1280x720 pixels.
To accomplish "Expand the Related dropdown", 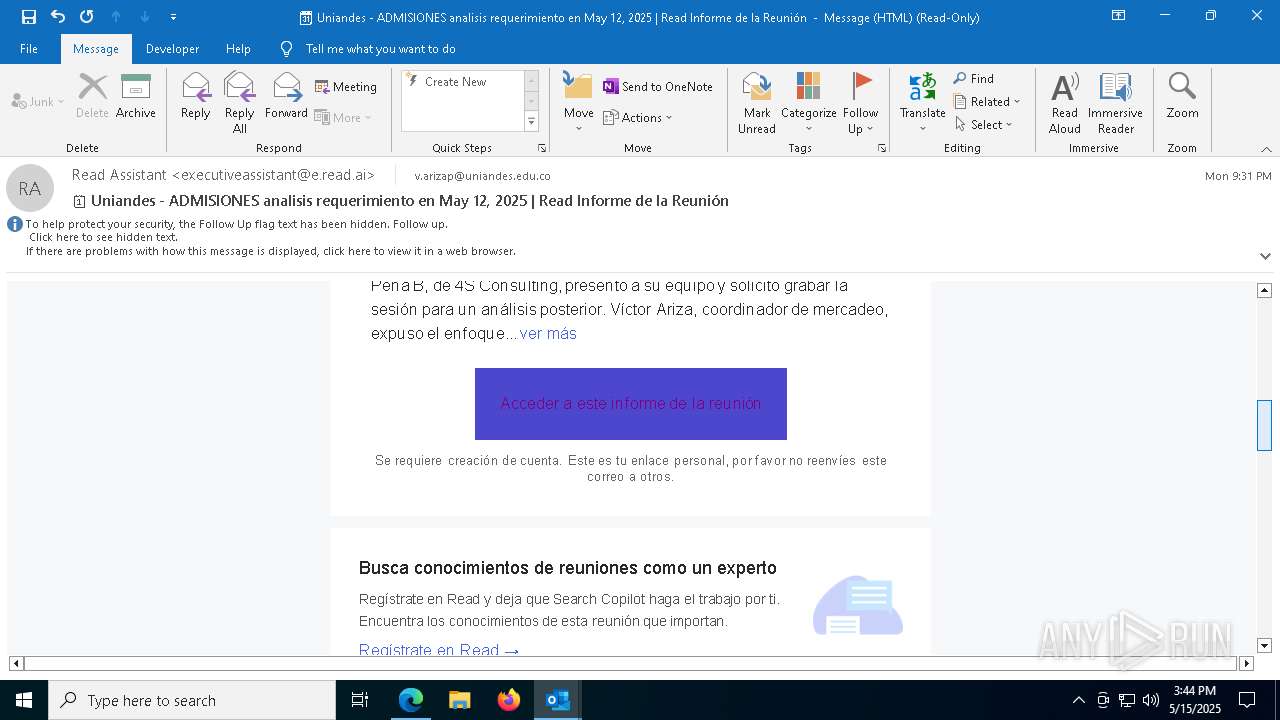I will coord(987,102).
